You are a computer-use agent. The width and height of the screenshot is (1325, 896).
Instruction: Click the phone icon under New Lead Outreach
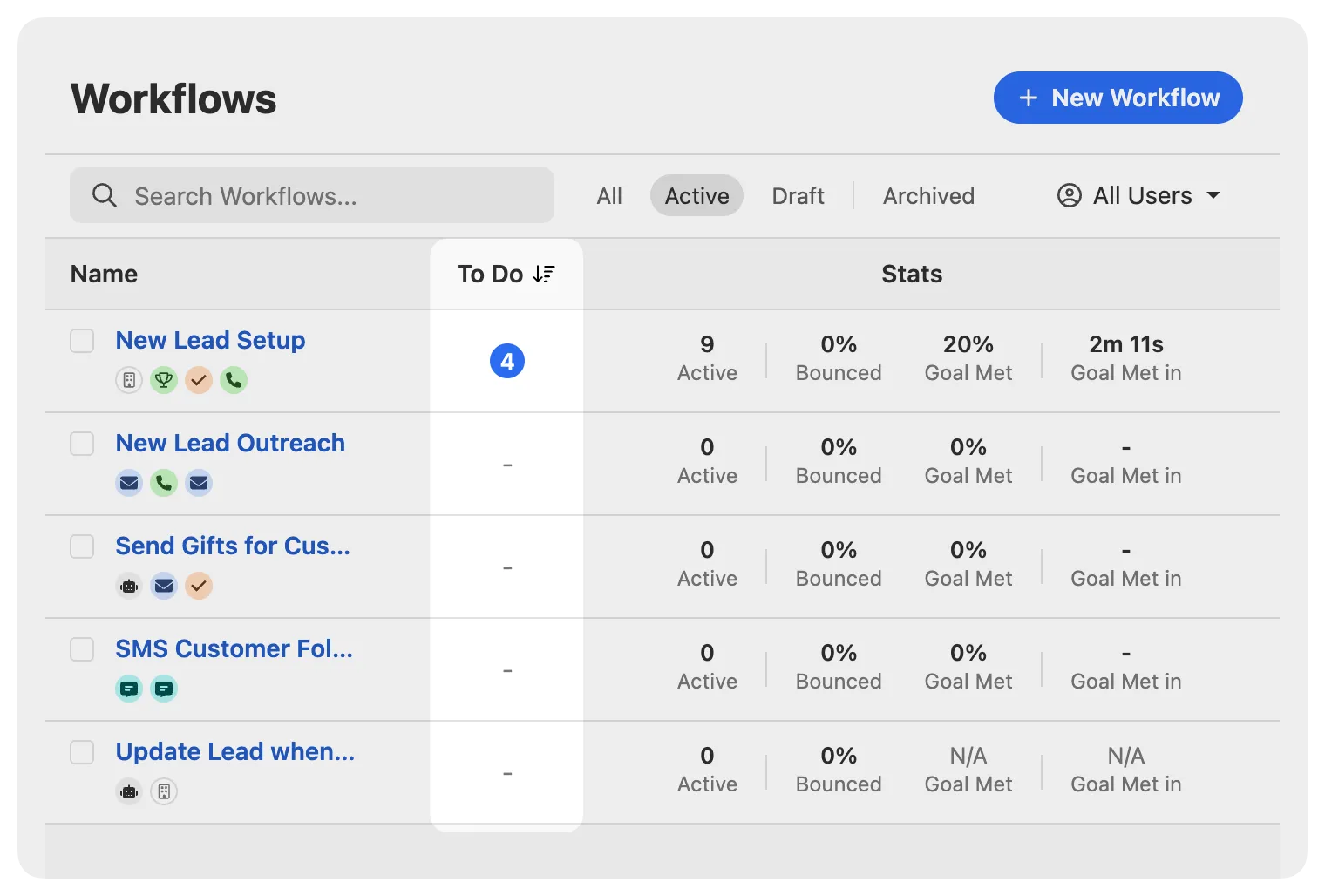coord(164,483)
